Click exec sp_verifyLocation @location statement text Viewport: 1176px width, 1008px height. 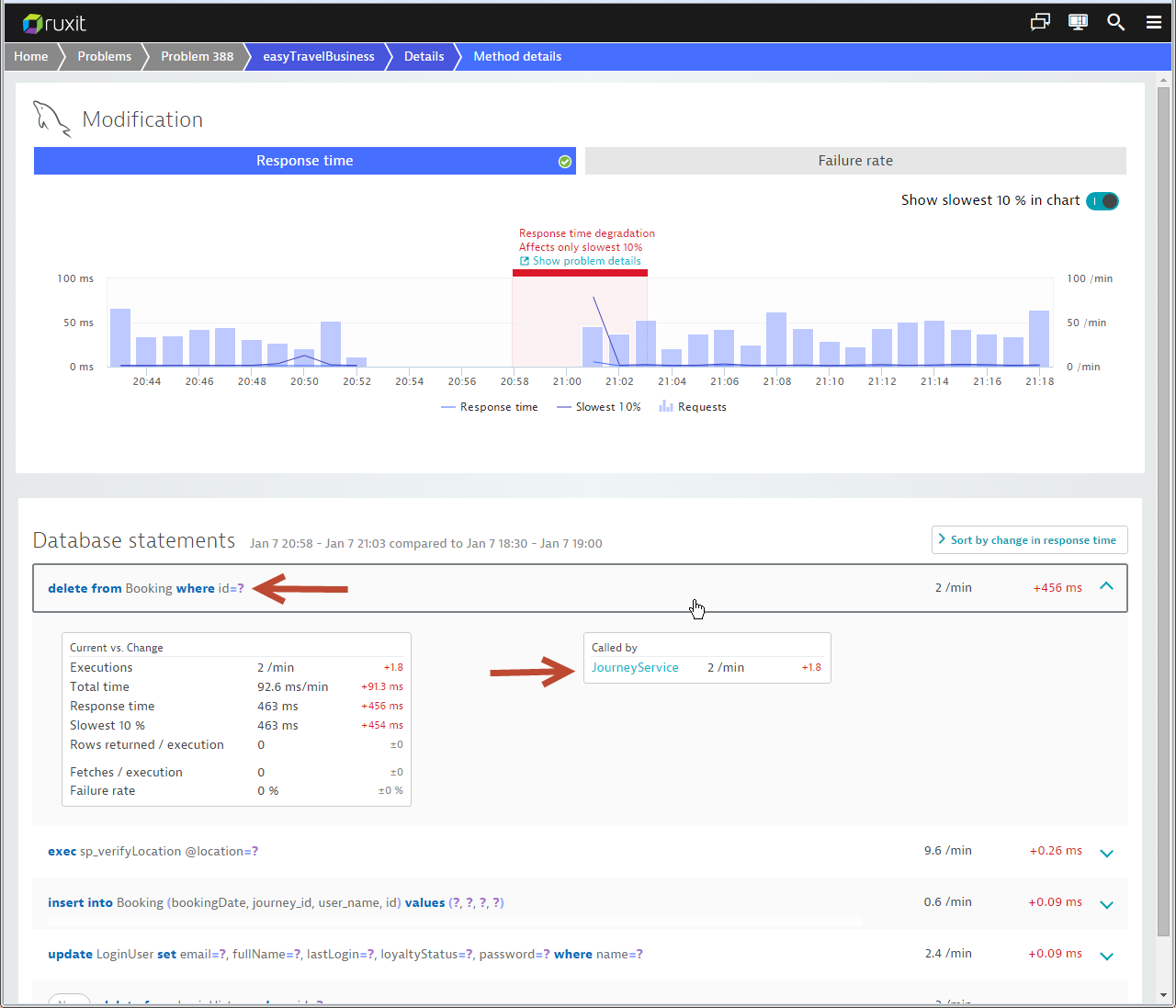pos(153,852)
